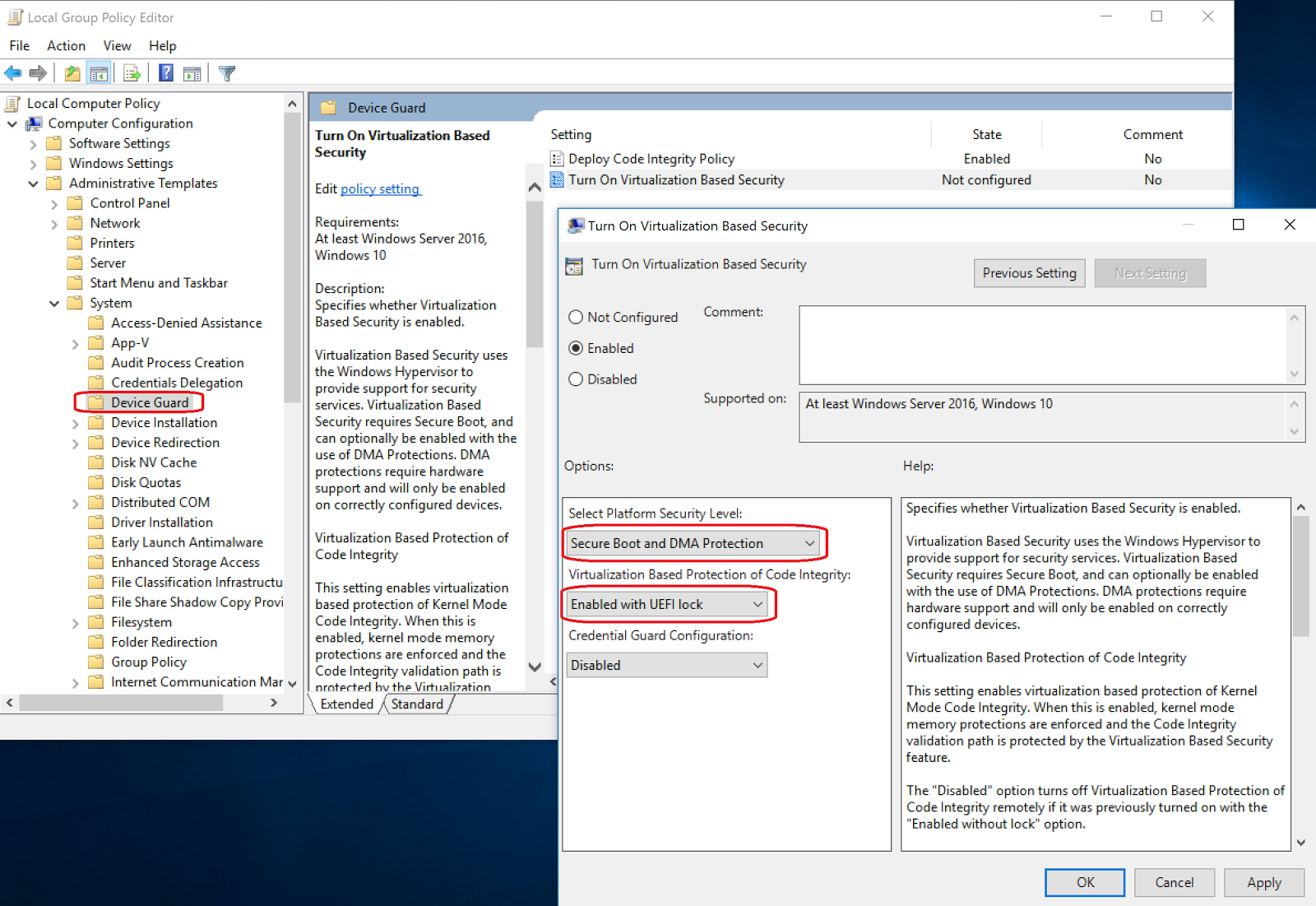1316x906 pixels.
Task: Collapse the System tree node
Action: (54, 304)
